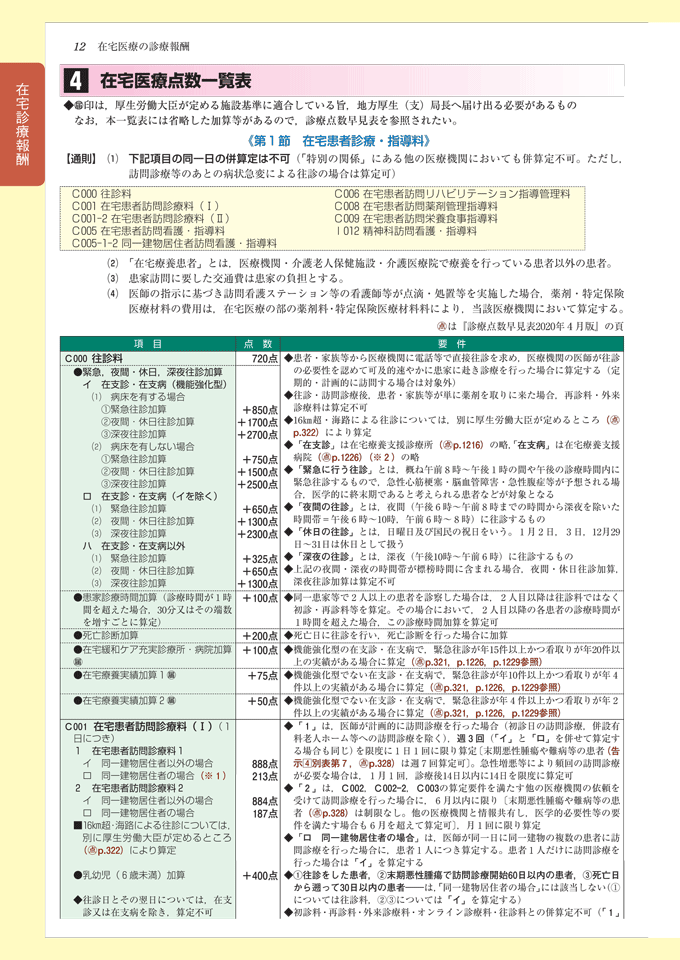Click the '+2700点' points value
Screen dimensions: 680x960
coord(258,435)
